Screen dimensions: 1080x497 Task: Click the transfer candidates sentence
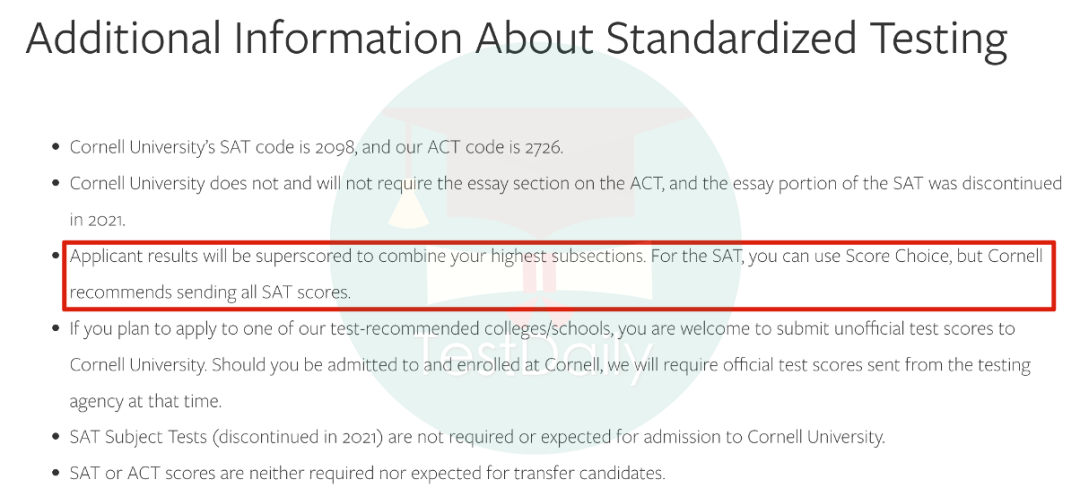tap(368, 474)
